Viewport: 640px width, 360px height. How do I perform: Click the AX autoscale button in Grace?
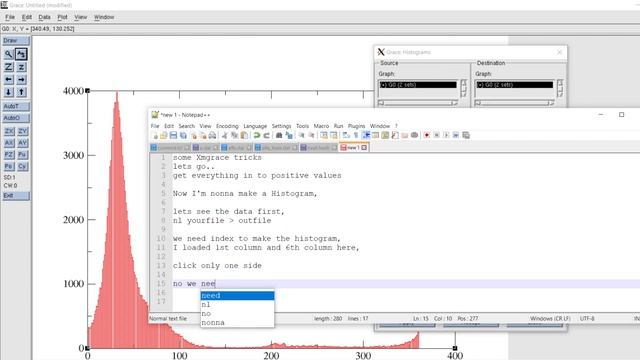[x=9, y=143]
